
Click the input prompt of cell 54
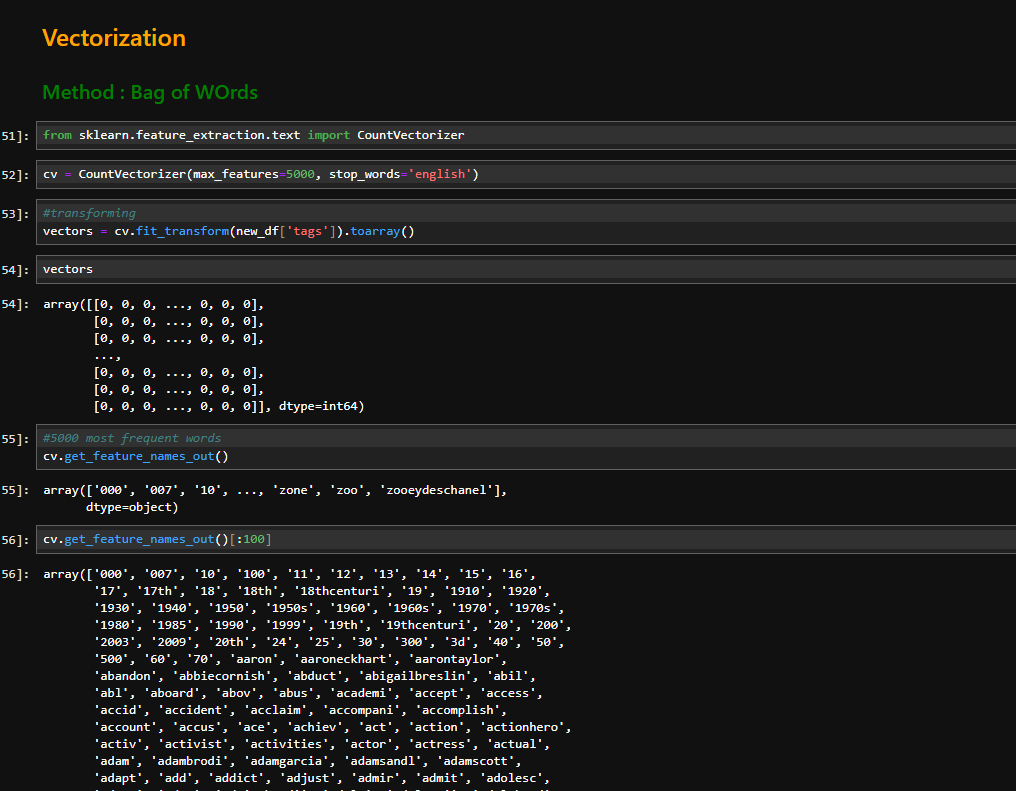15,269
